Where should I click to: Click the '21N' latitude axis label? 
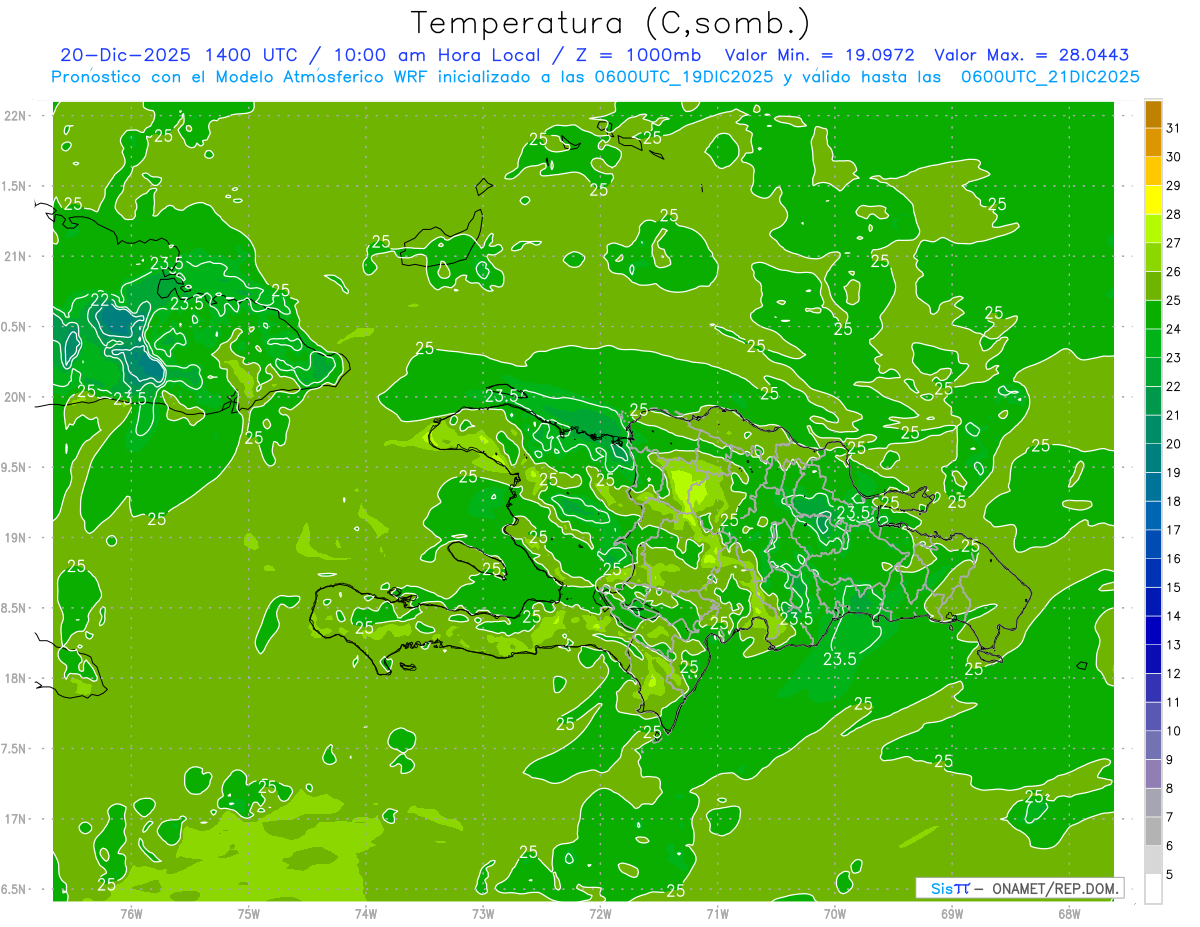[x=15, y=257]
